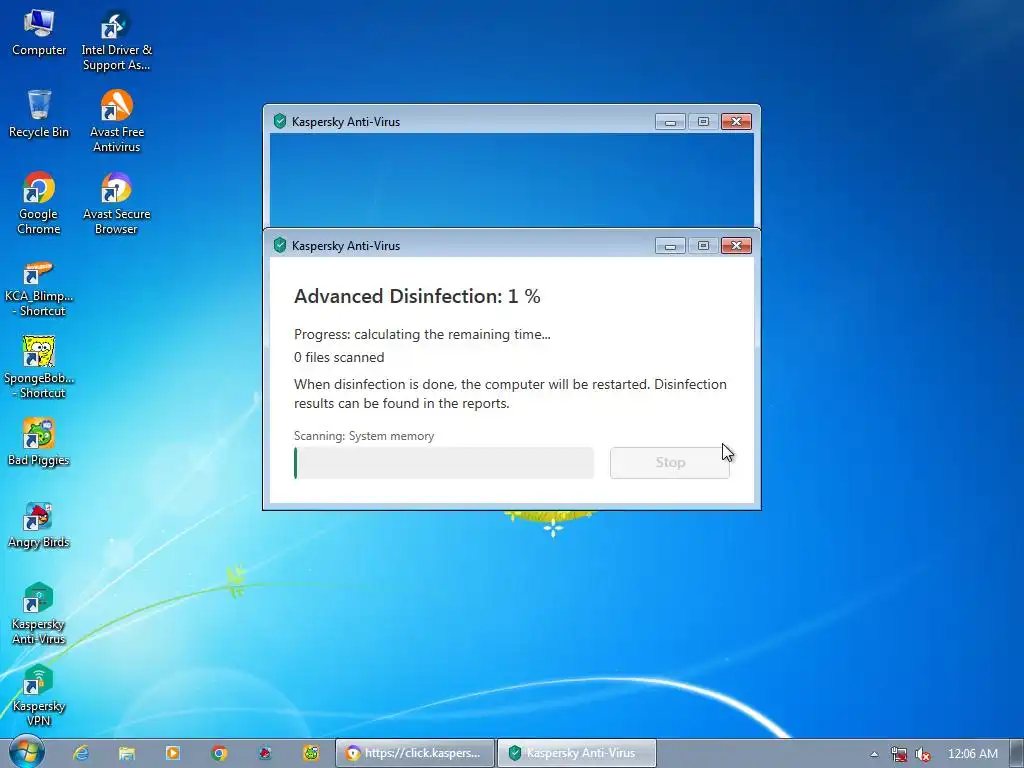Open Angry Birds pinned taskbar icon
The height and width of the screenshot is (768, 1024).
265,753
